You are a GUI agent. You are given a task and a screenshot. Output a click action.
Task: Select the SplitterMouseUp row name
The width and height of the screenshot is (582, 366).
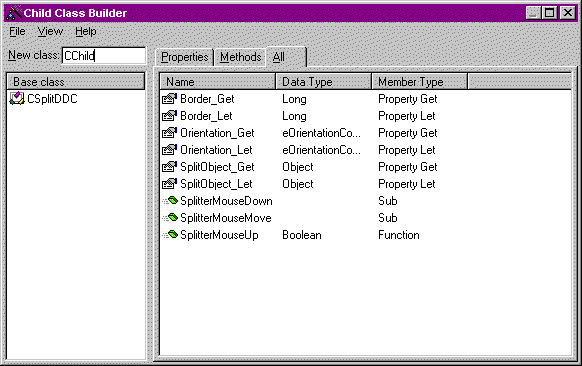(219, 235)
